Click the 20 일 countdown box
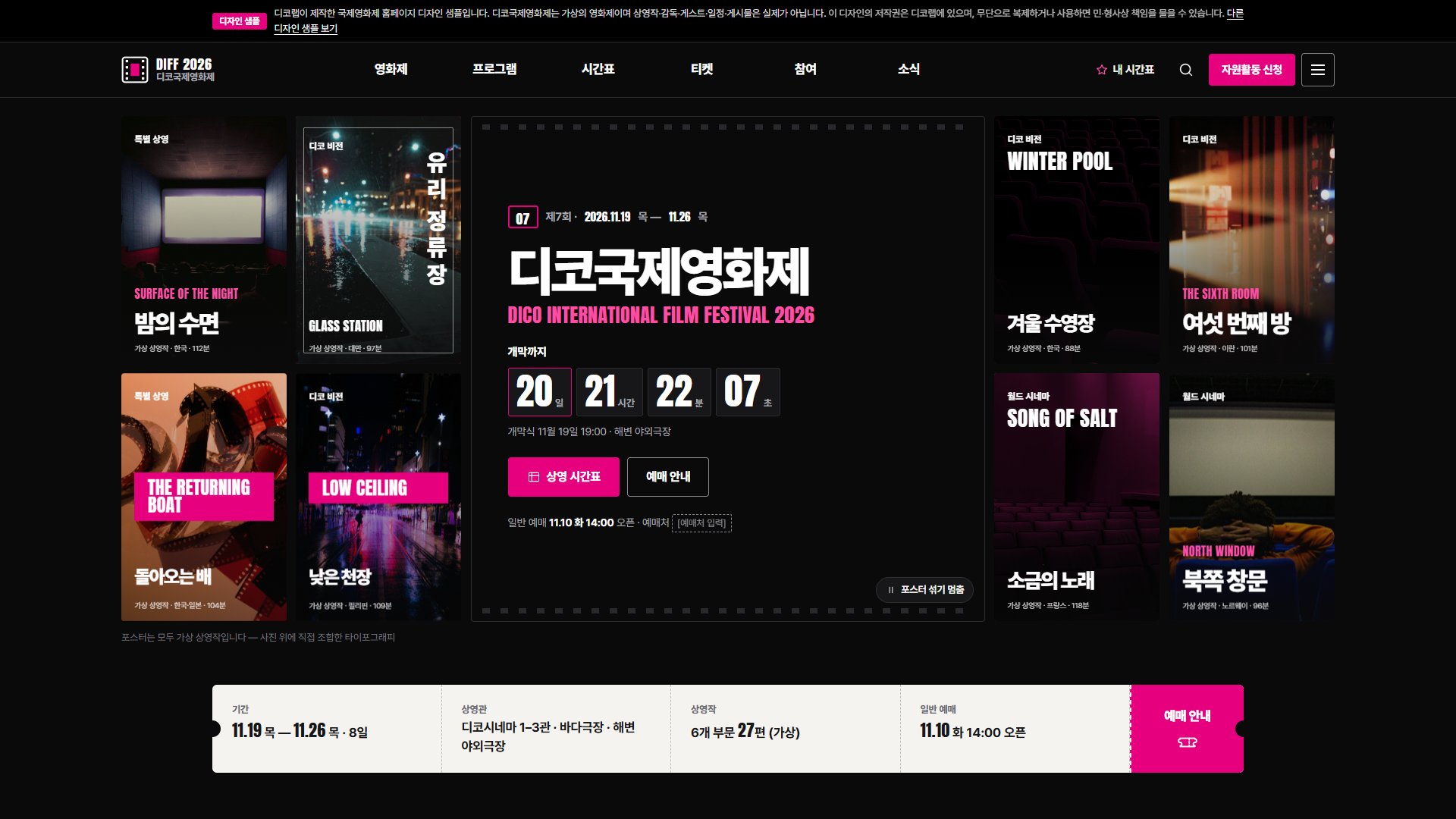Image resolution: width=1456 pixels, height=819 pixels. click(540, 392)
